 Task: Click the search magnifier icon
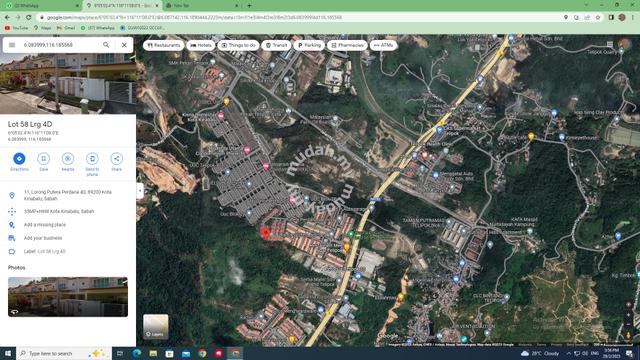[x=106, y=45]
